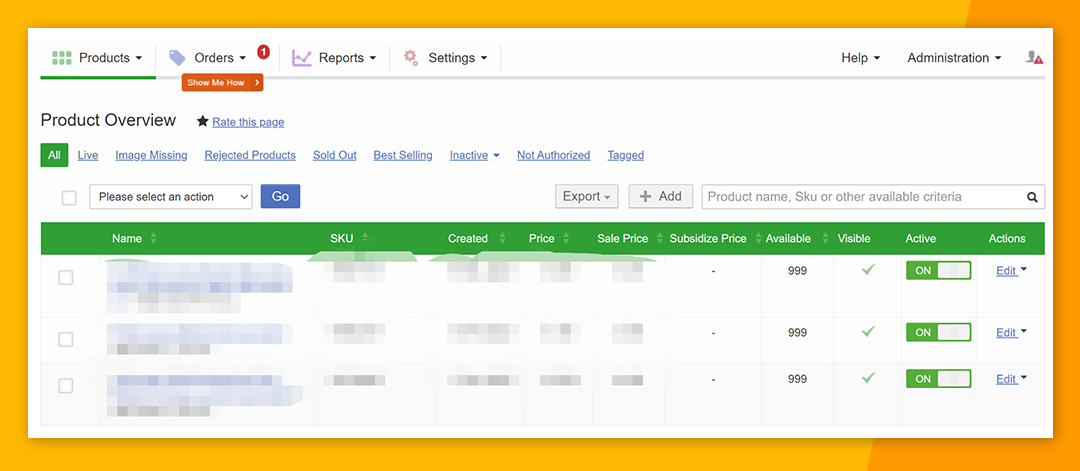Switch to the Sold Out filter tab
This screenshot has height=471, width=1080.
[x=334, y=155]
